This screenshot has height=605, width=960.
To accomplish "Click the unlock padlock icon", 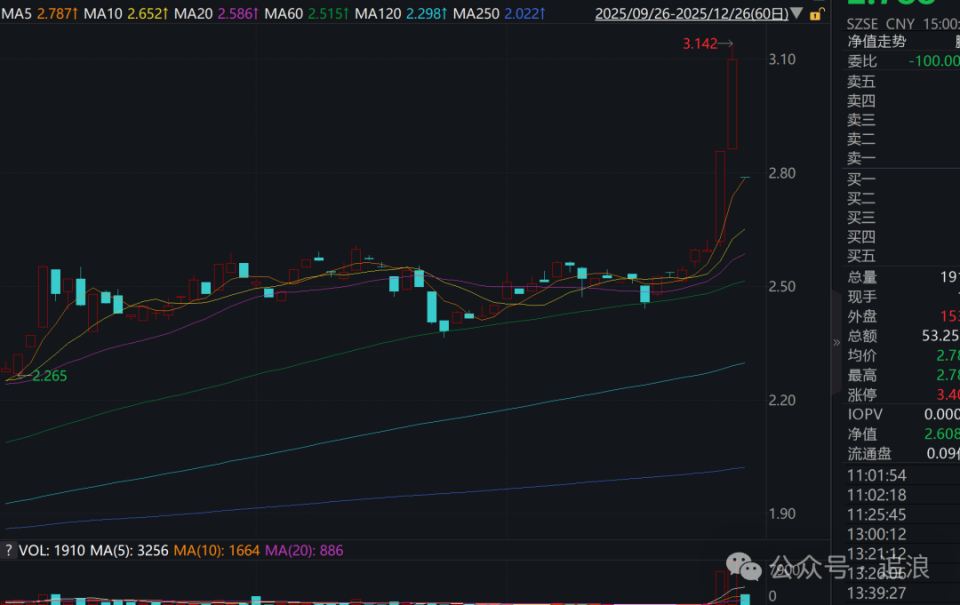I will pyautogui.click(x=816, y=14).
